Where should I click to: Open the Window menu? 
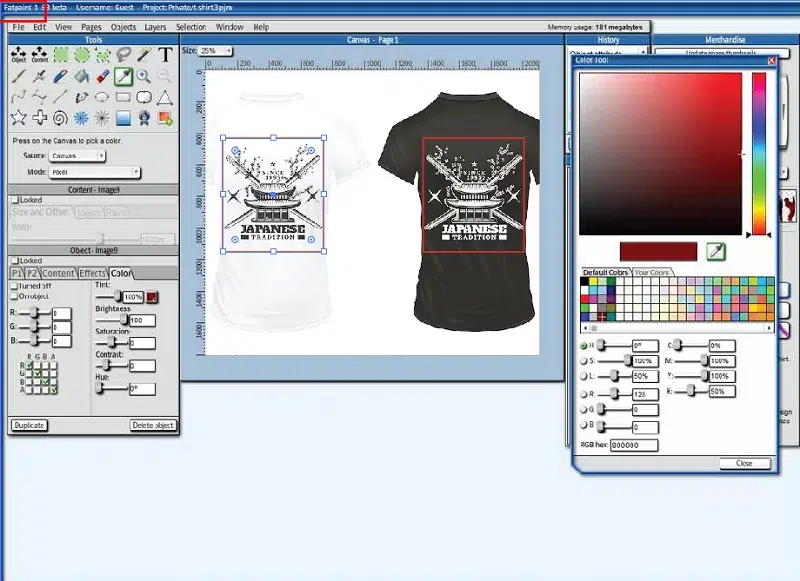[x=229, y=27]
